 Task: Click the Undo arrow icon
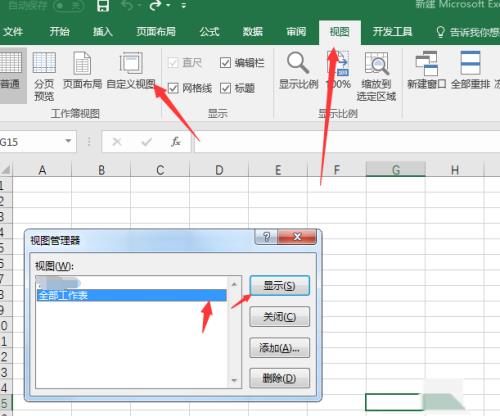[x=128, y=5]
